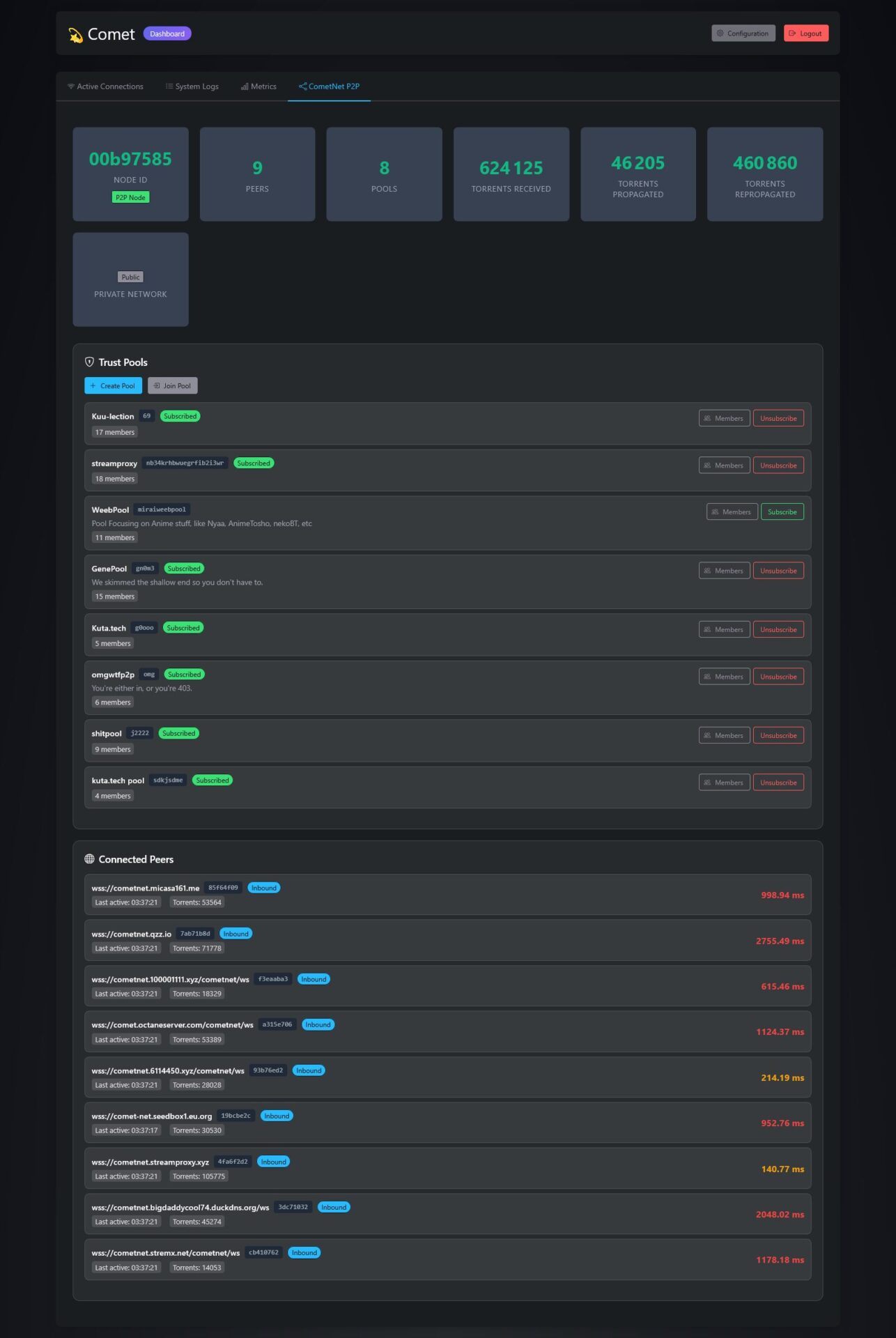Click the Node ID 00b97585 stat card

tap(130, 174)
